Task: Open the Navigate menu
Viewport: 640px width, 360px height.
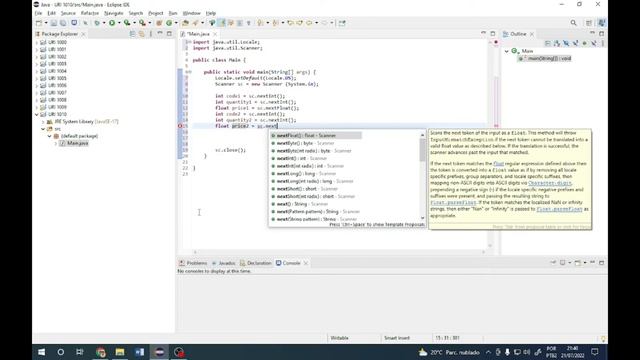Action: click(x=113, y=13)
